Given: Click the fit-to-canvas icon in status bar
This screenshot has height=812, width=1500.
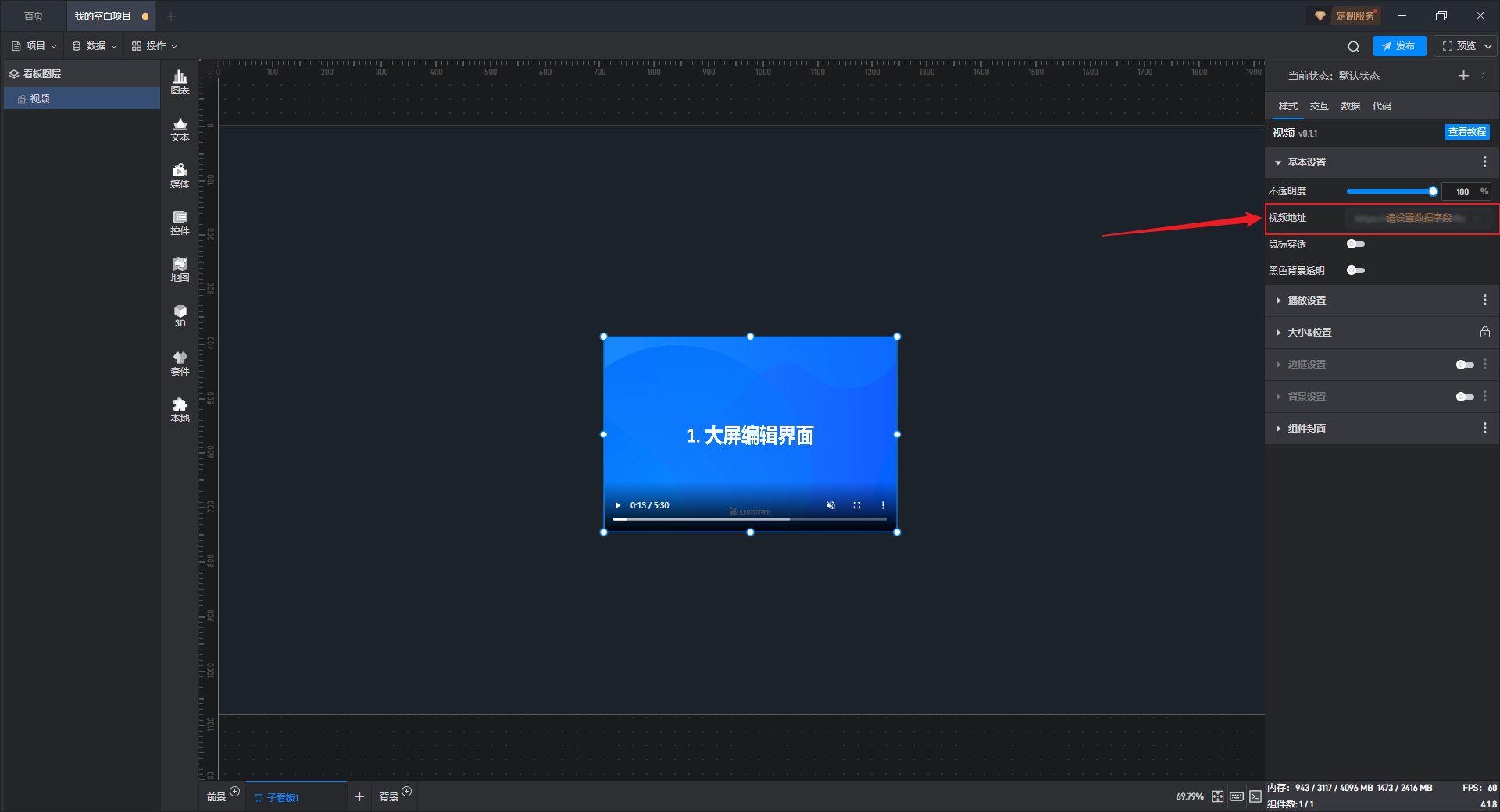Looking at the screenshot, I should [1218, 796].
